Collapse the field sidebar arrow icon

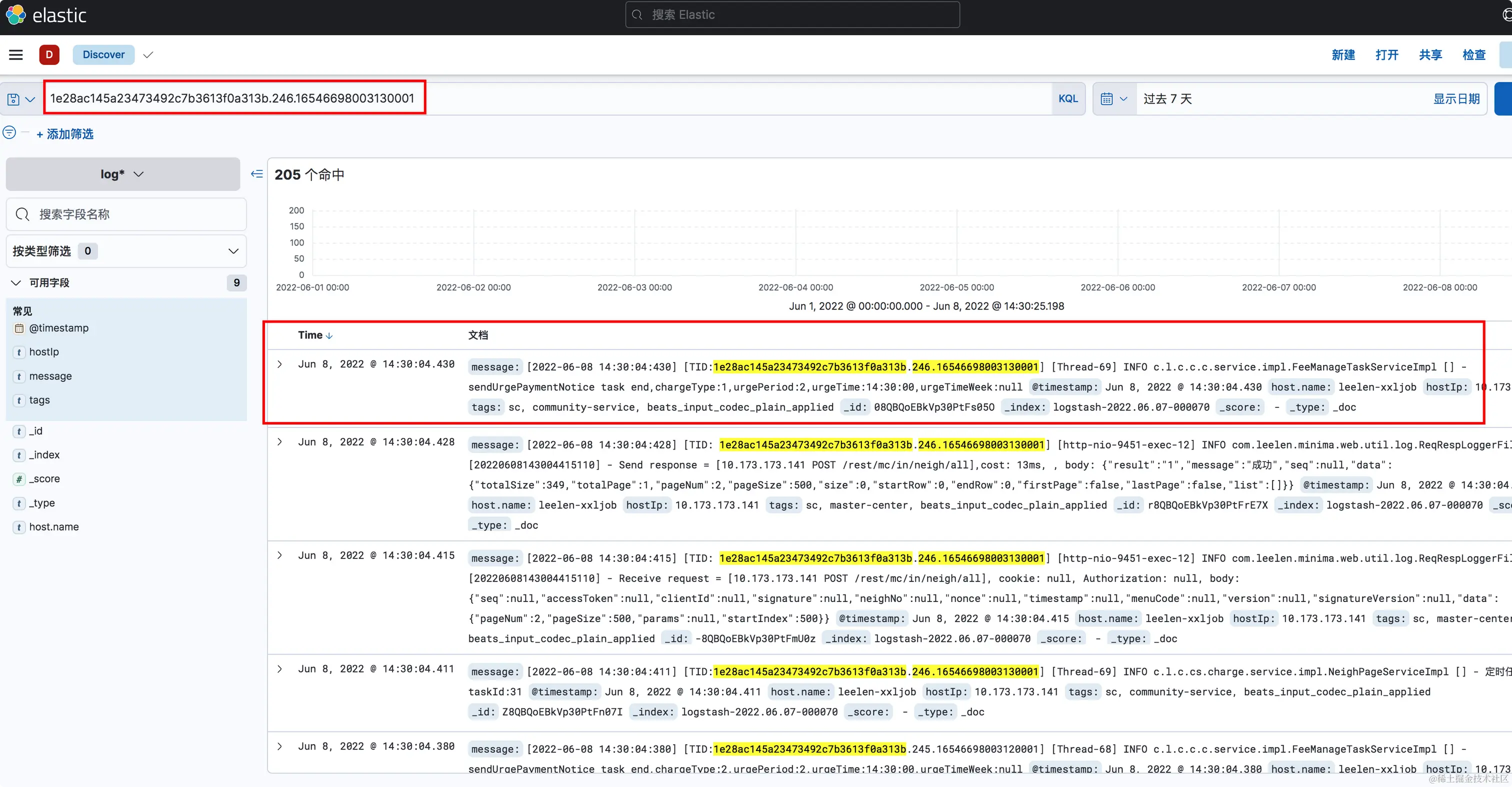(x=256, y=173)
